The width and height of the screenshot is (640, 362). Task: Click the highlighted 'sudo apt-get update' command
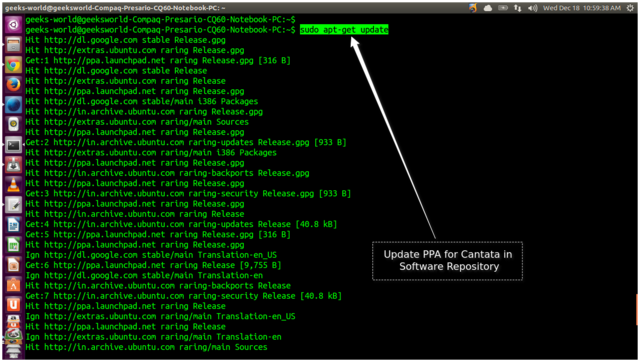[x=344, y=30]
